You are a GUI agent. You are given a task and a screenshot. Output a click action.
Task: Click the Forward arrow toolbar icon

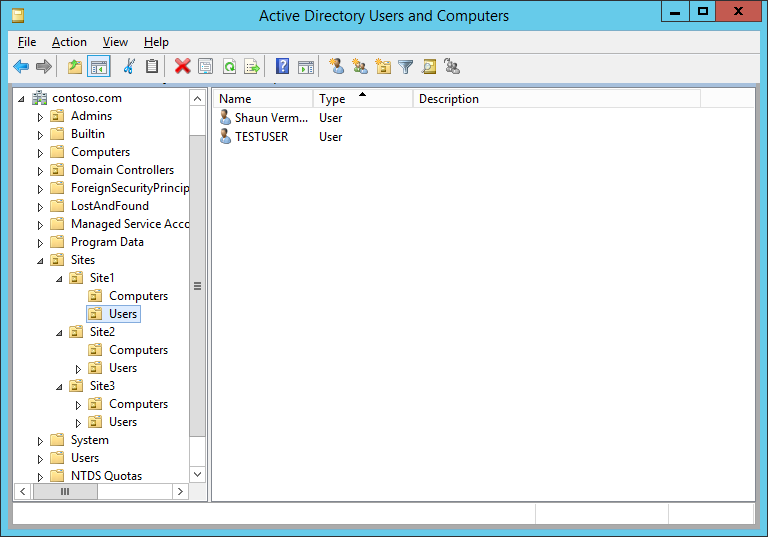click(44, 66)
